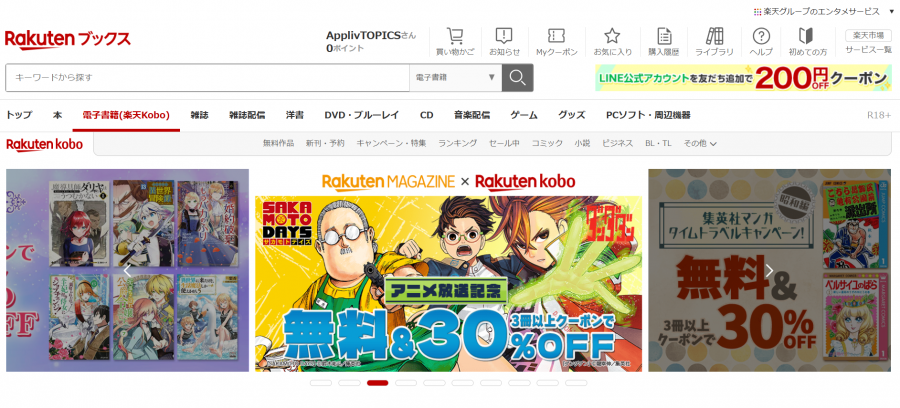Go to the ゲーム tab
The width and height of the screenshot is (900, 408).
[524, 115]
